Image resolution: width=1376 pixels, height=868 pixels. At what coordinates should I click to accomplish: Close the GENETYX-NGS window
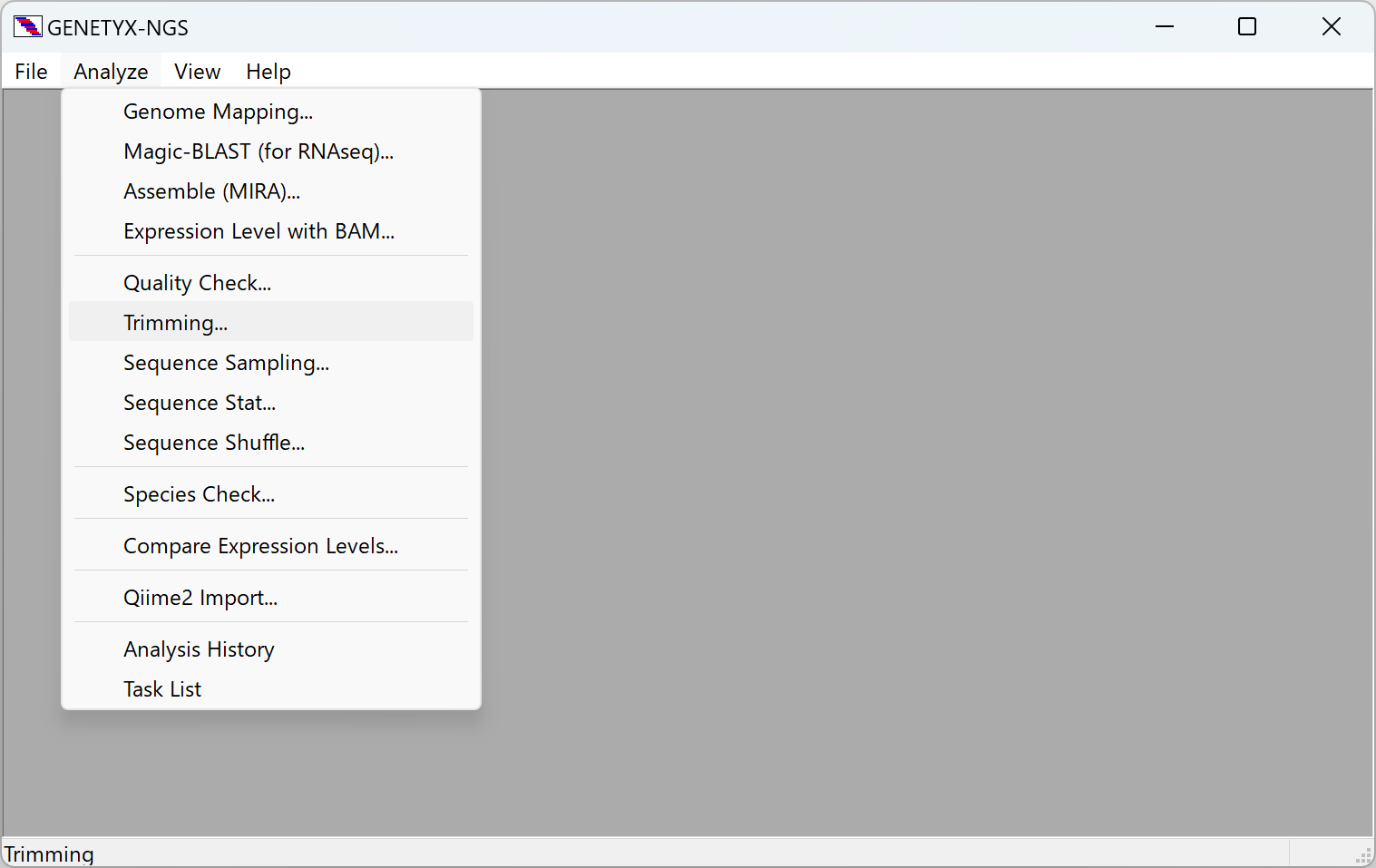click(x=1331, y=27)
